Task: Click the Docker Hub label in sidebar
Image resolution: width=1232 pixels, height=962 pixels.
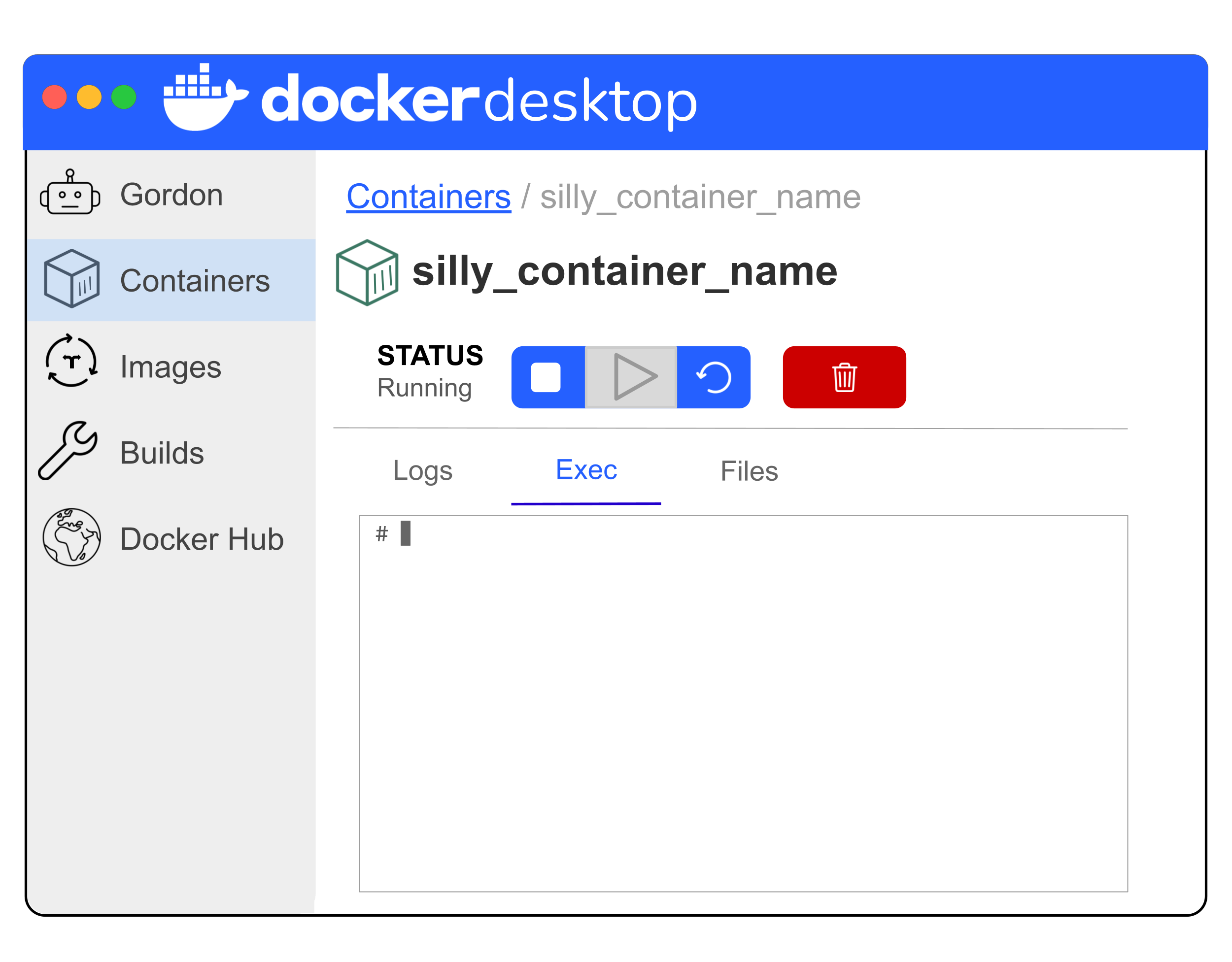Action: click(202, 539)
